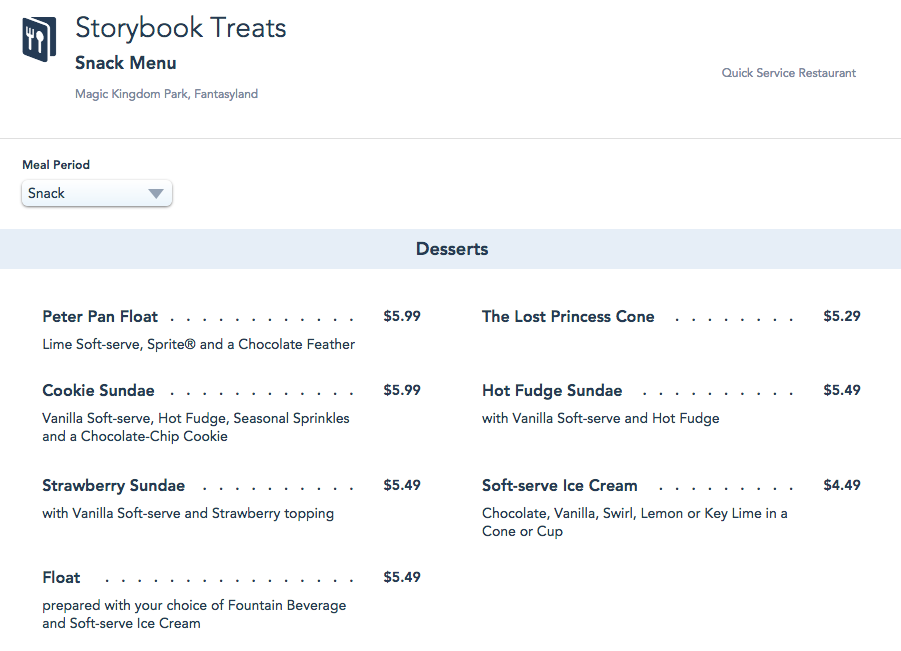
Task: Select the Hot Fudge Sundae item
Action: pos(551,390)
